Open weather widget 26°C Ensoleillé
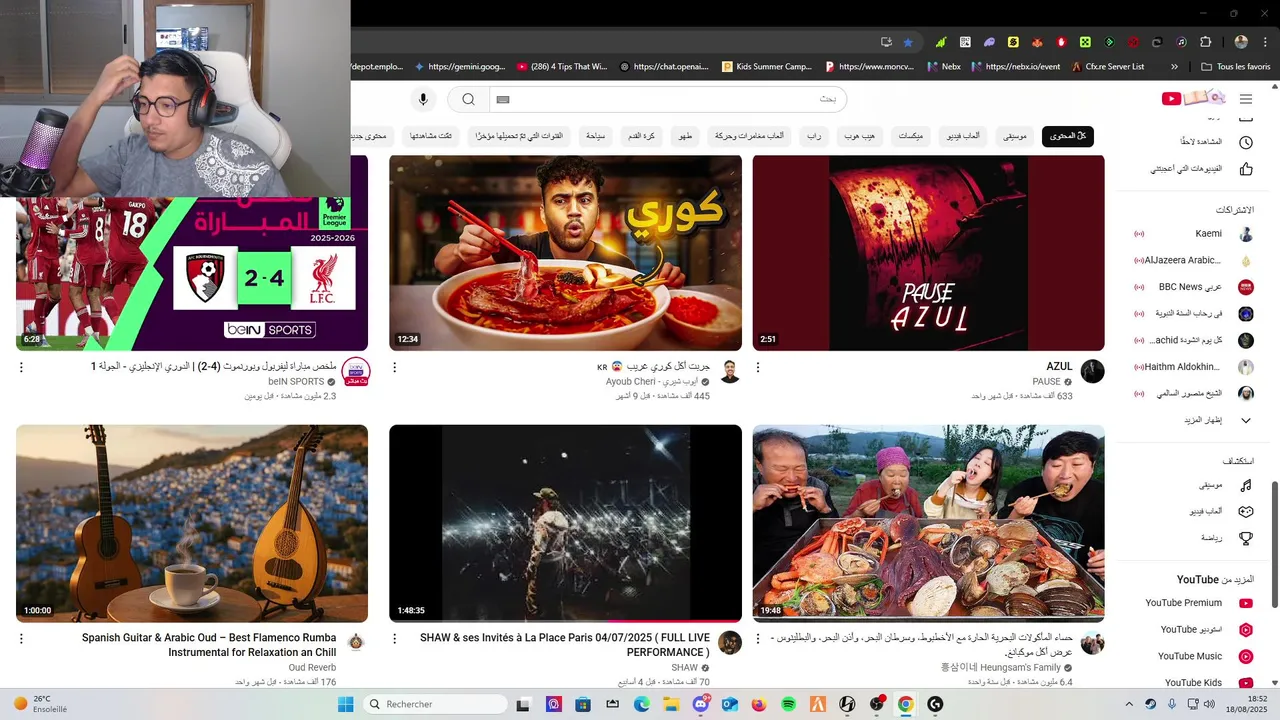This screenshot has width=1280, height=720. click(x=40, y=704)
